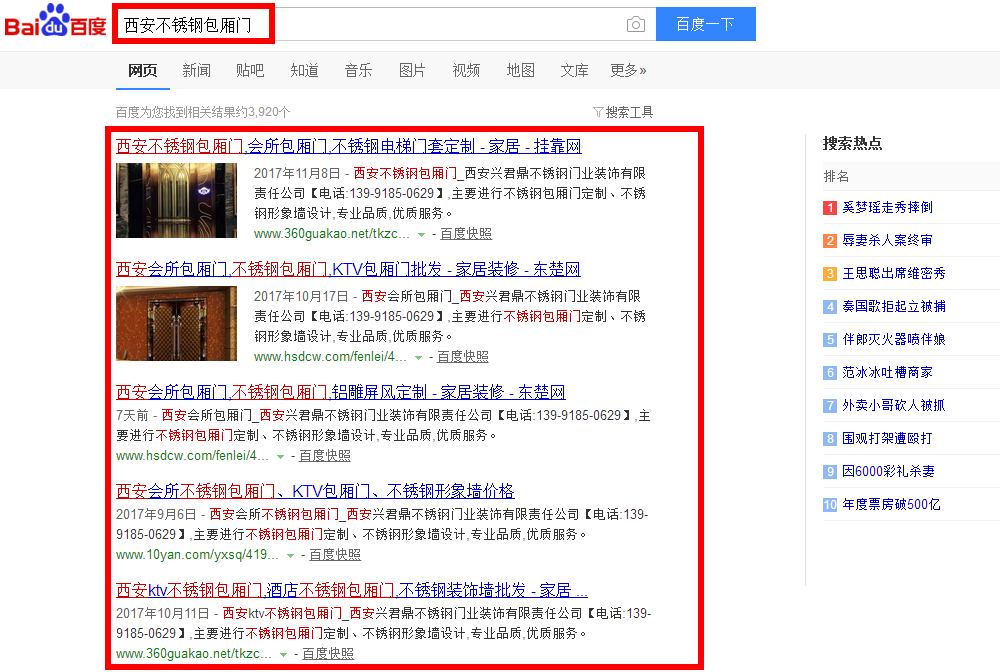1000x672 pixels.
Task: Open result 西安会所不锈钢包厢门、KTV包厢门 价格
Action: click(315, 491)
